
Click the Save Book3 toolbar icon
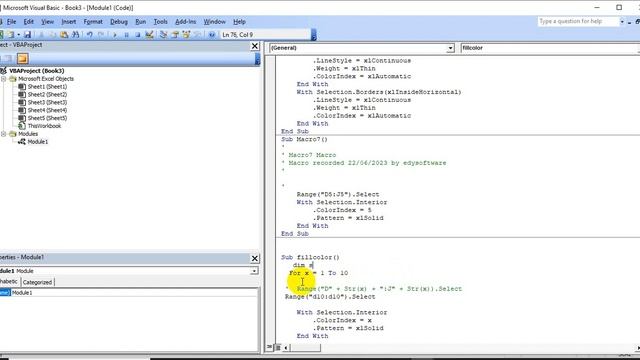pyautogui.click(x=27, y=35)
